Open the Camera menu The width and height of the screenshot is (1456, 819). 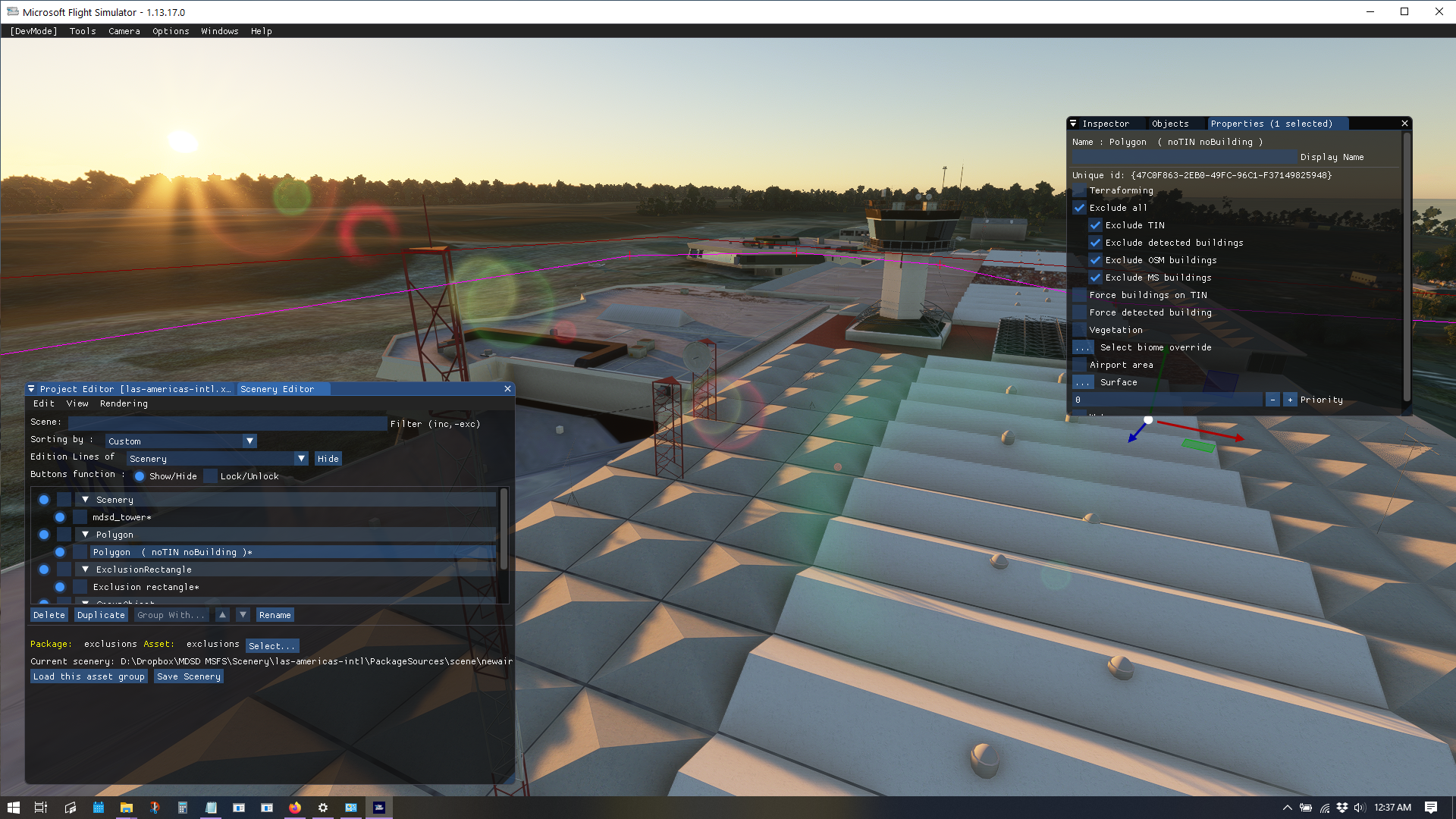[x=124, y=31]
